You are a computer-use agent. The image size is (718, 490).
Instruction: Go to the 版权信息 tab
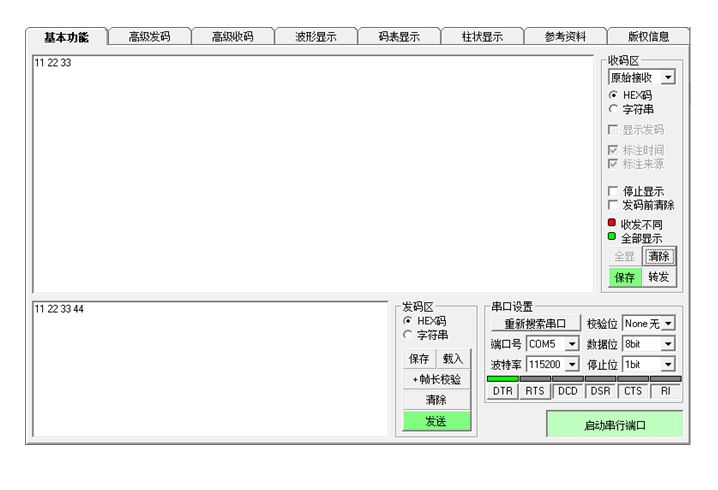(x=648, y=37)
